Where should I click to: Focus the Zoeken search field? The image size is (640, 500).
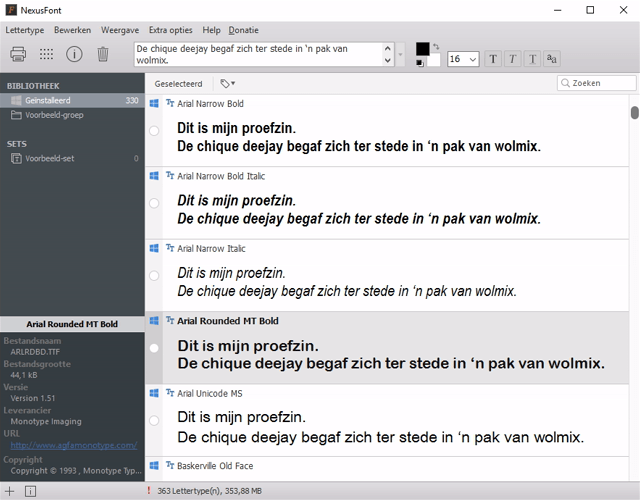pos(597,83)
